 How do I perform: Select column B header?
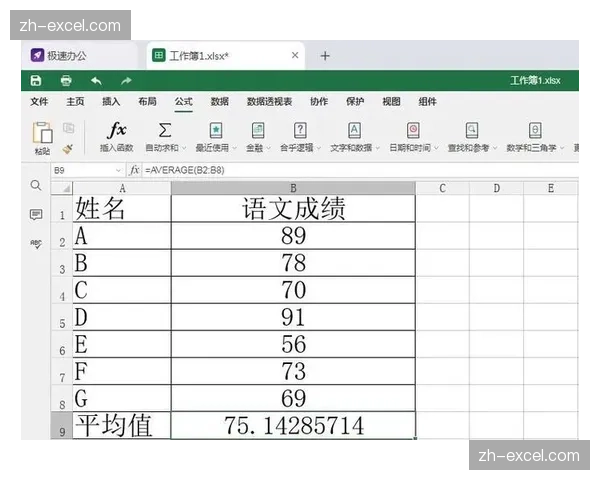[x=293, y=188]
